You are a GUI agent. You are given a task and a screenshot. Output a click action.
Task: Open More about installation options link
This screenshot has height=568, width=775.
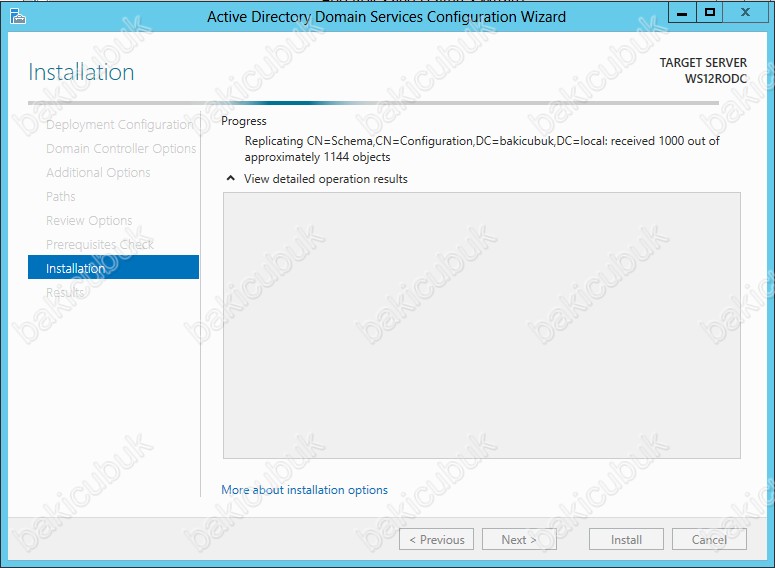[x=304, y=490]
